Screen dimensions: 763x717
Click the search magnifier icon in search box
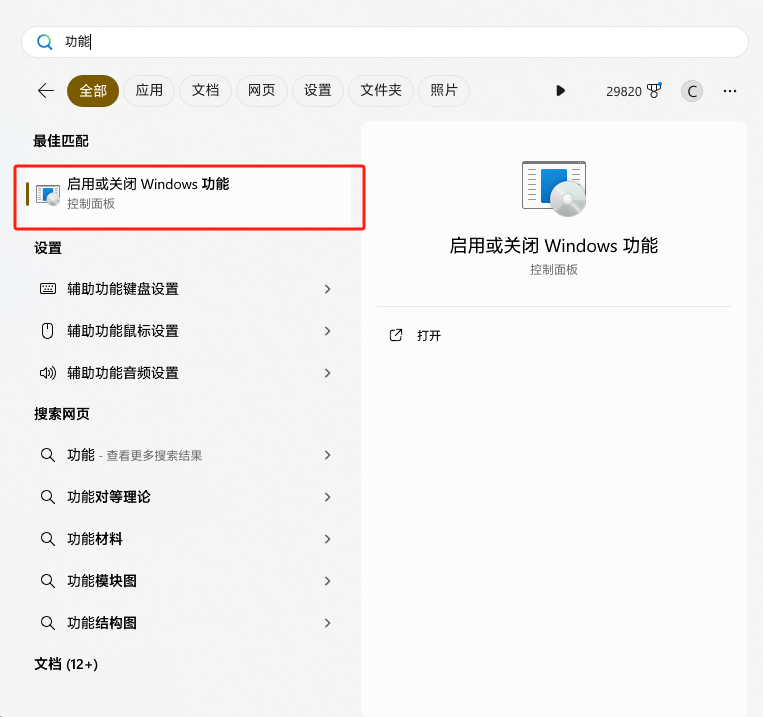click(45, 42)
